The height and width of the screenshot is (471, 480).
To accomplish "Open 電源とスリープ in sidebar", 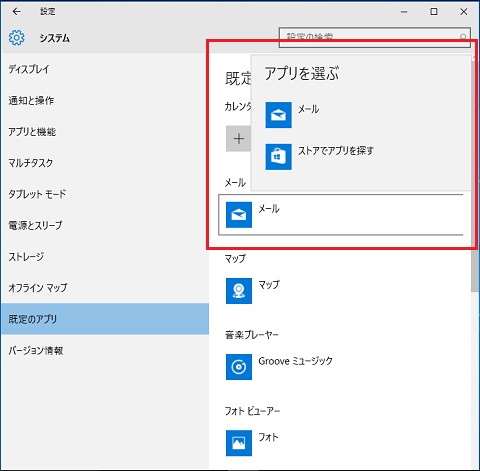I will [x=105, y=225].
